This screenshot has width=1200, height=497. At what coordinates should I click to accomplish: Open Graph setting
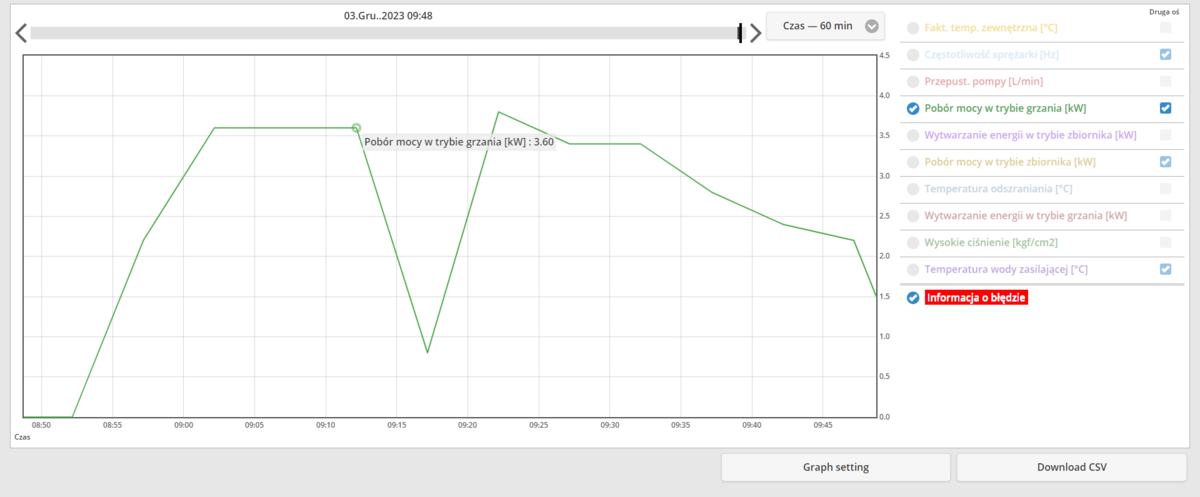(x=835, y=467)
